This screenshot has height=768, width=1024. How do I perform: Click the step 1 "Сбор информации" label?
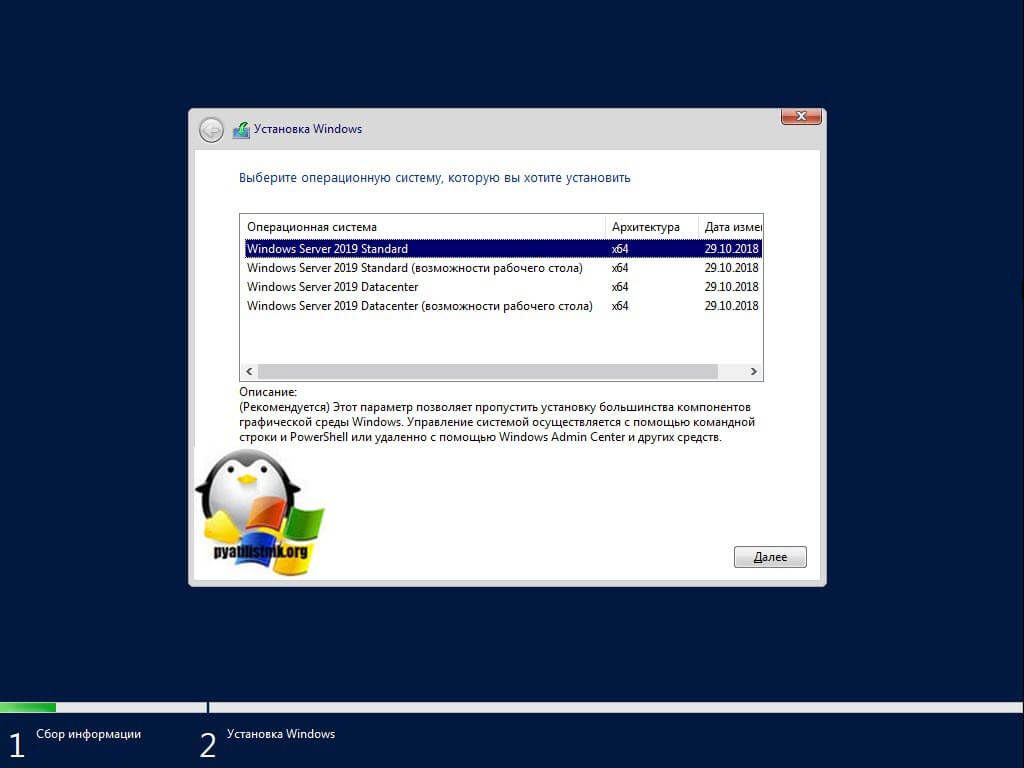tap(88, 734)
